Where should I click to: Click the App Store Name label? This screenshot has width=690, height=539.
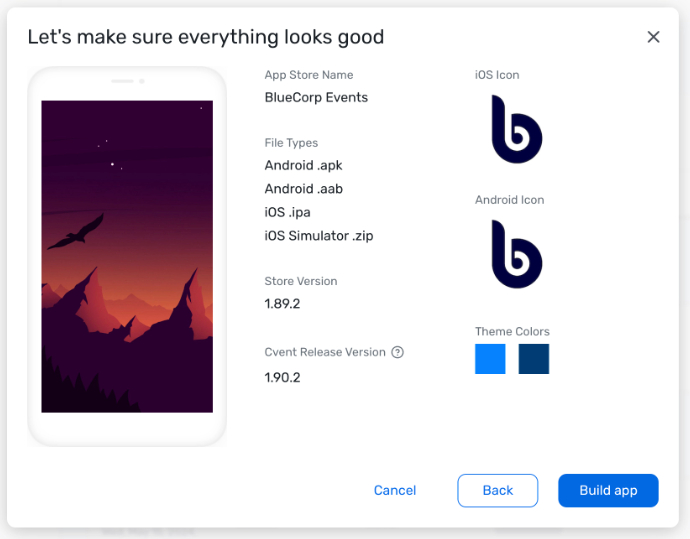[309, 75]
